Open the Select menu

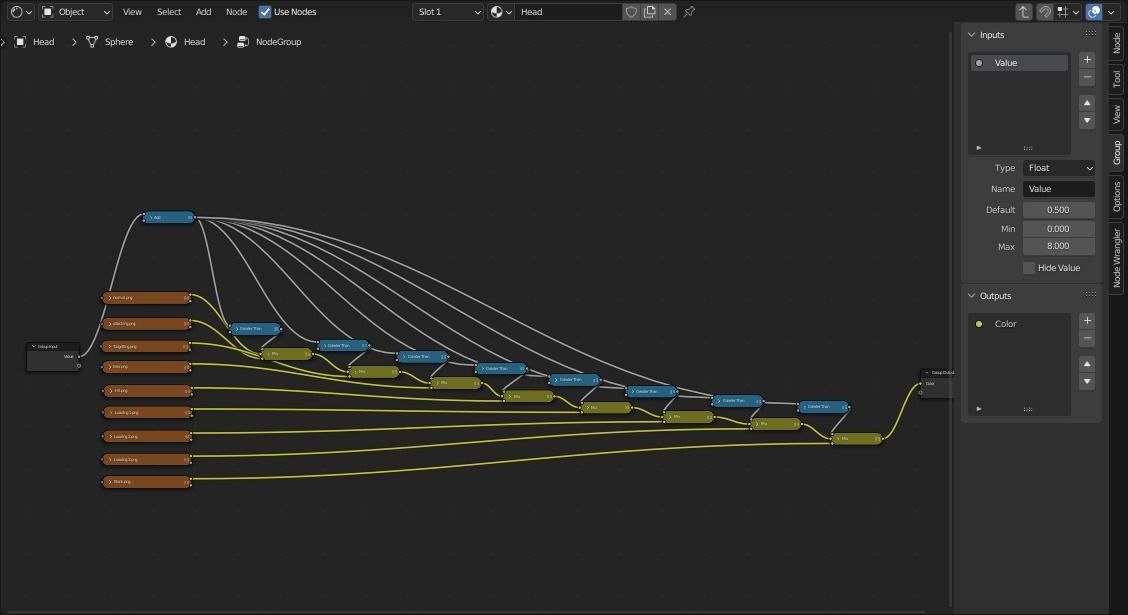[169, 12]
